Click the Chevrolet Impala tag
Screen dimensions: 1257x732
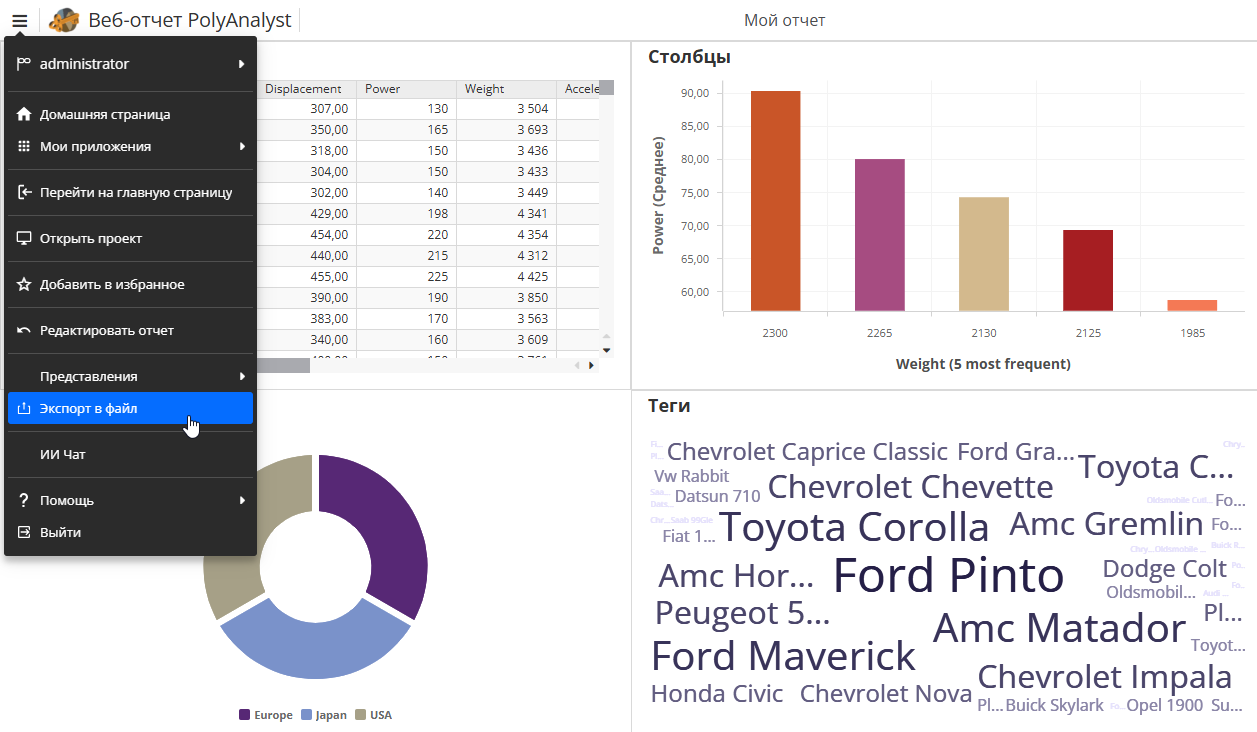[1104, 677]
